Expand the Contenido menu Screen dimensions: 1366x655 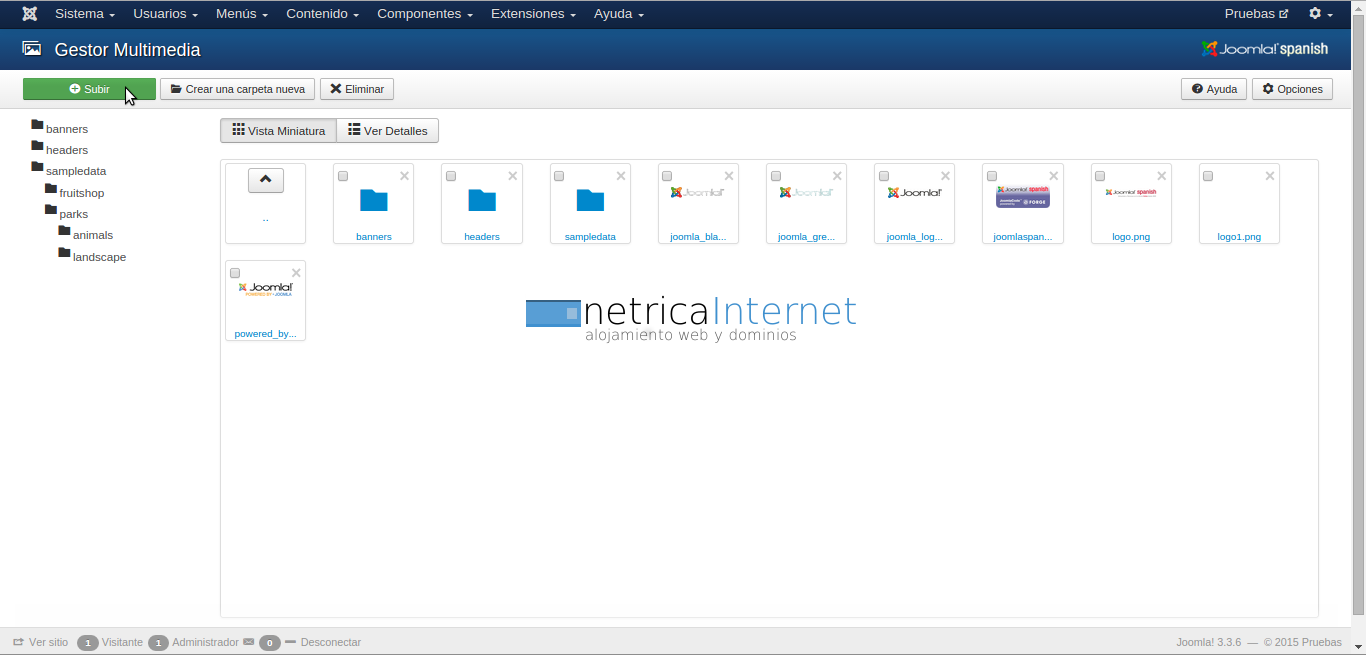pyautogui.click(x=322, y=14)
